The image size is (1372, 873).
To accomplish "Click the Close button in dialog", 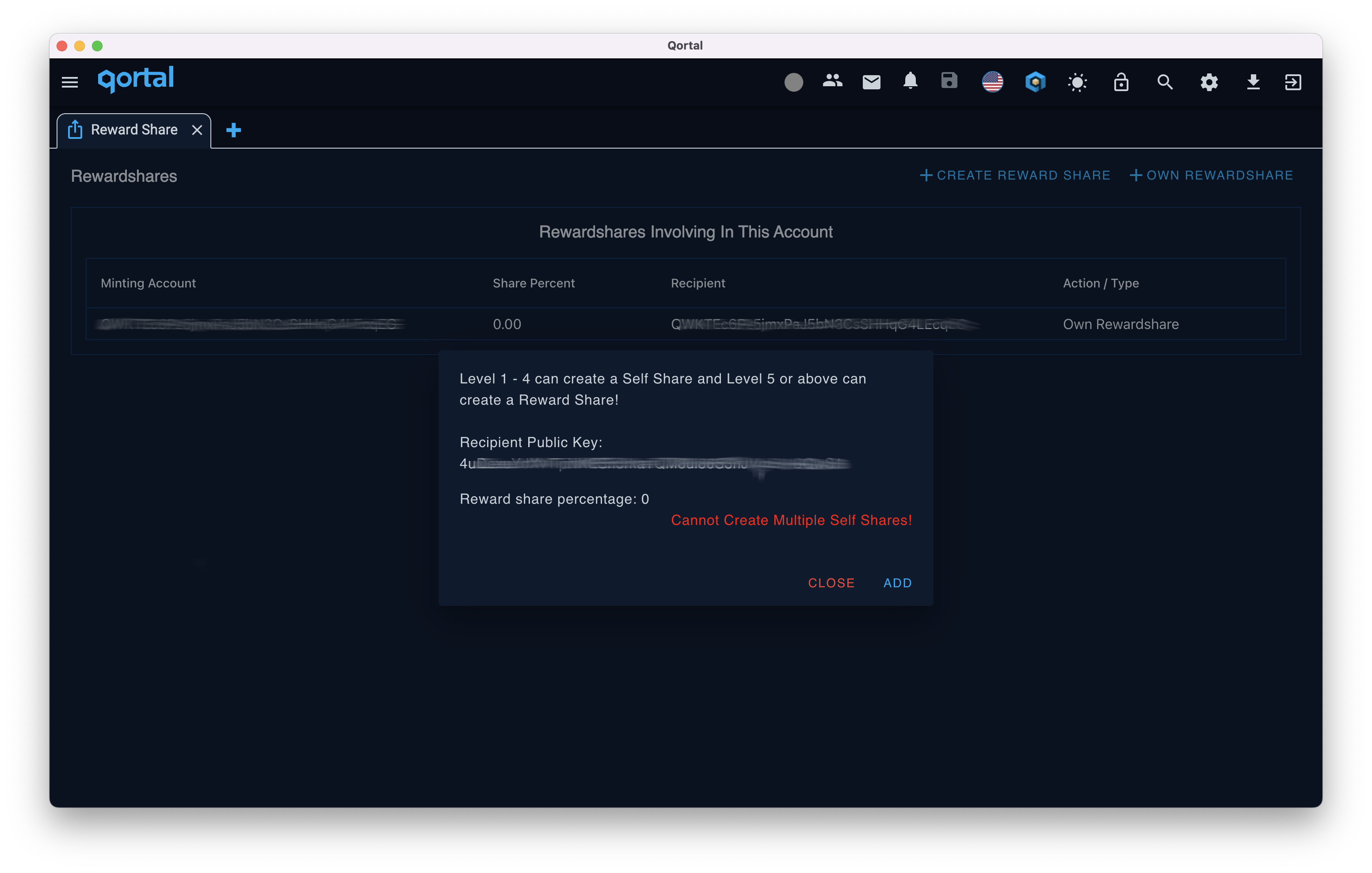I will click(831, 583).
